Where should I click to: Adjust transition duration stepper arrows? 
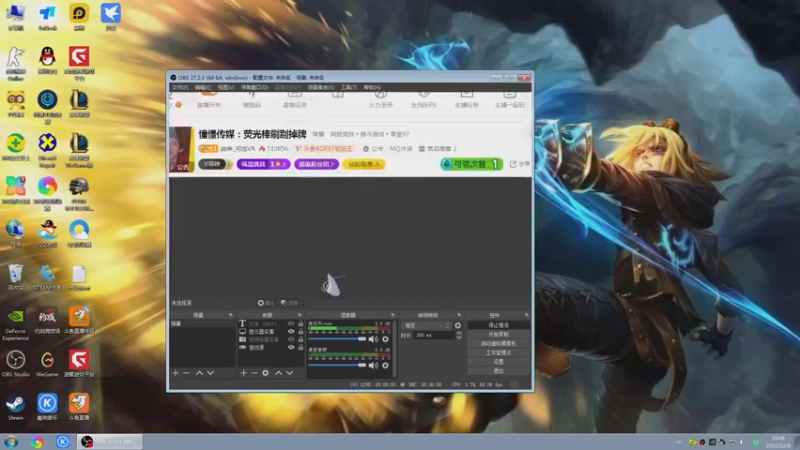pyautogui.click(x=459, y=335)
